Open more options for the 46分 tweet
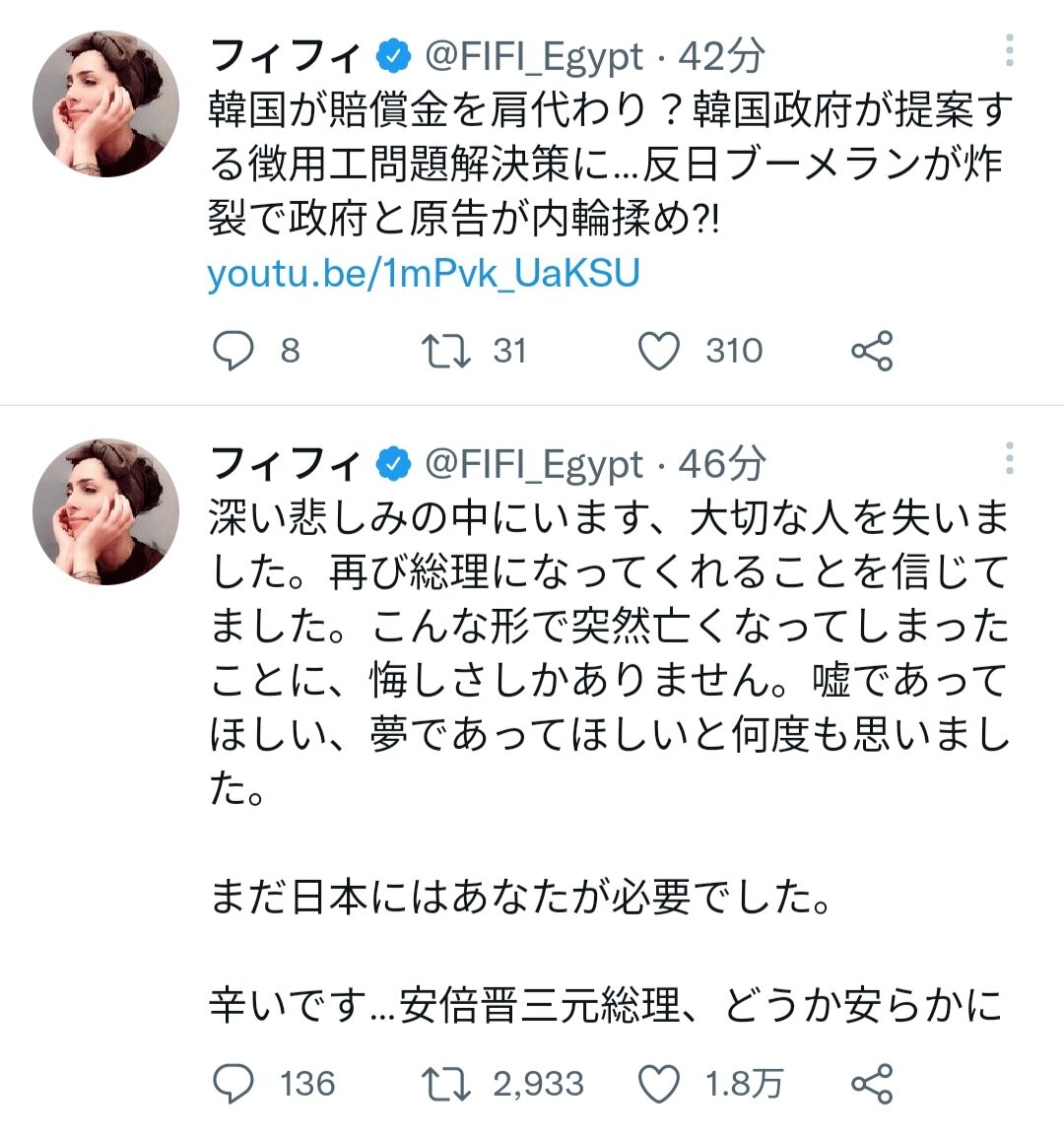 [x=1010, y=458]
